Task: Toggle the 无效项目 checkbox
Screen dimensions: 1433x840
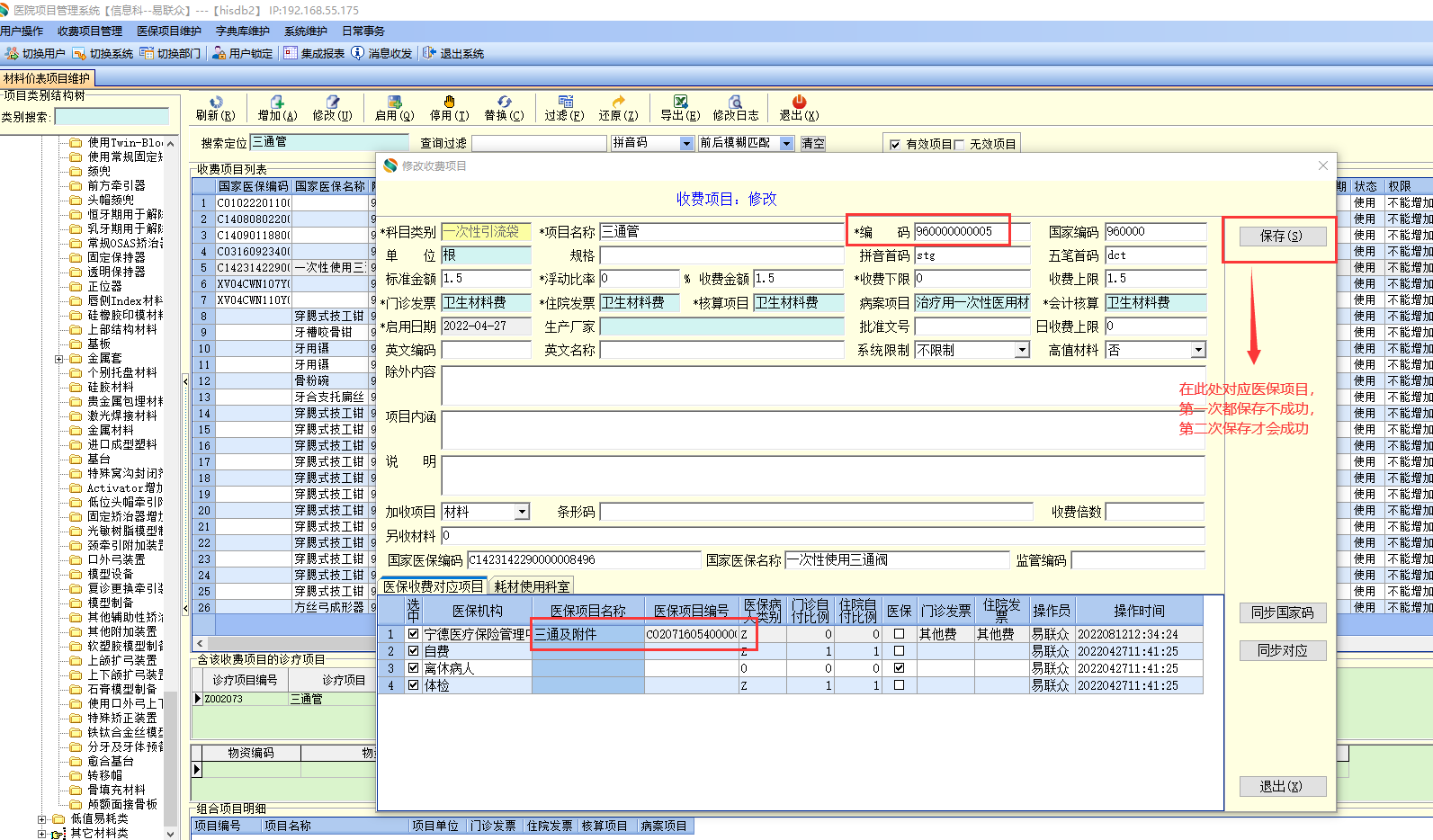Action: pos(958,144)
